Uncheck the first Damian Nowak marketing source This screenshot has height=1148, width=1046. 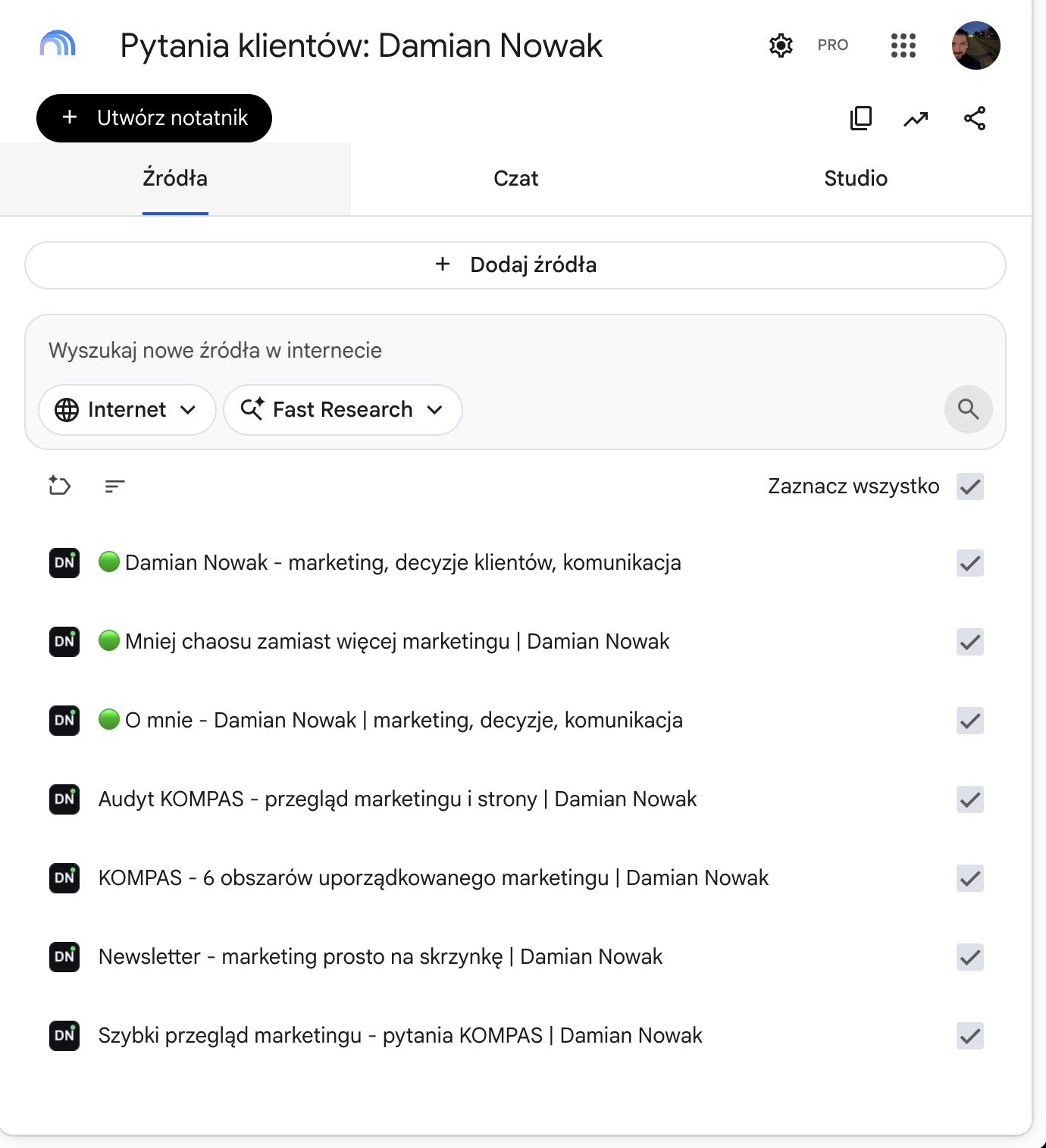click(969, 563)
